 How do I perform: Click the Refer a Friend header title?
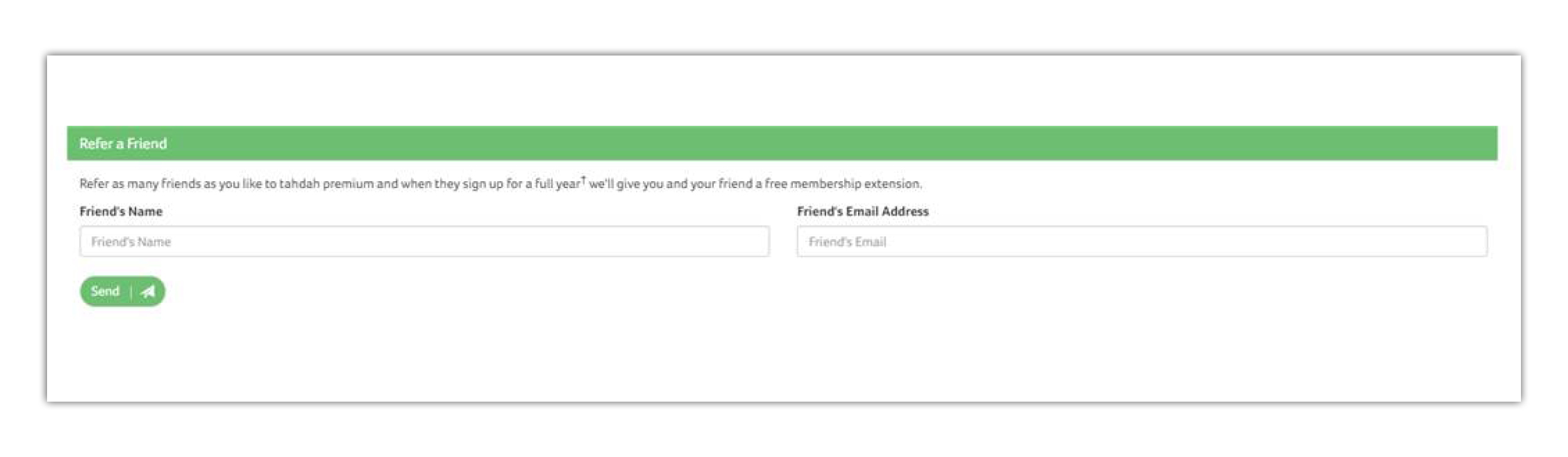tap(123, 144)
